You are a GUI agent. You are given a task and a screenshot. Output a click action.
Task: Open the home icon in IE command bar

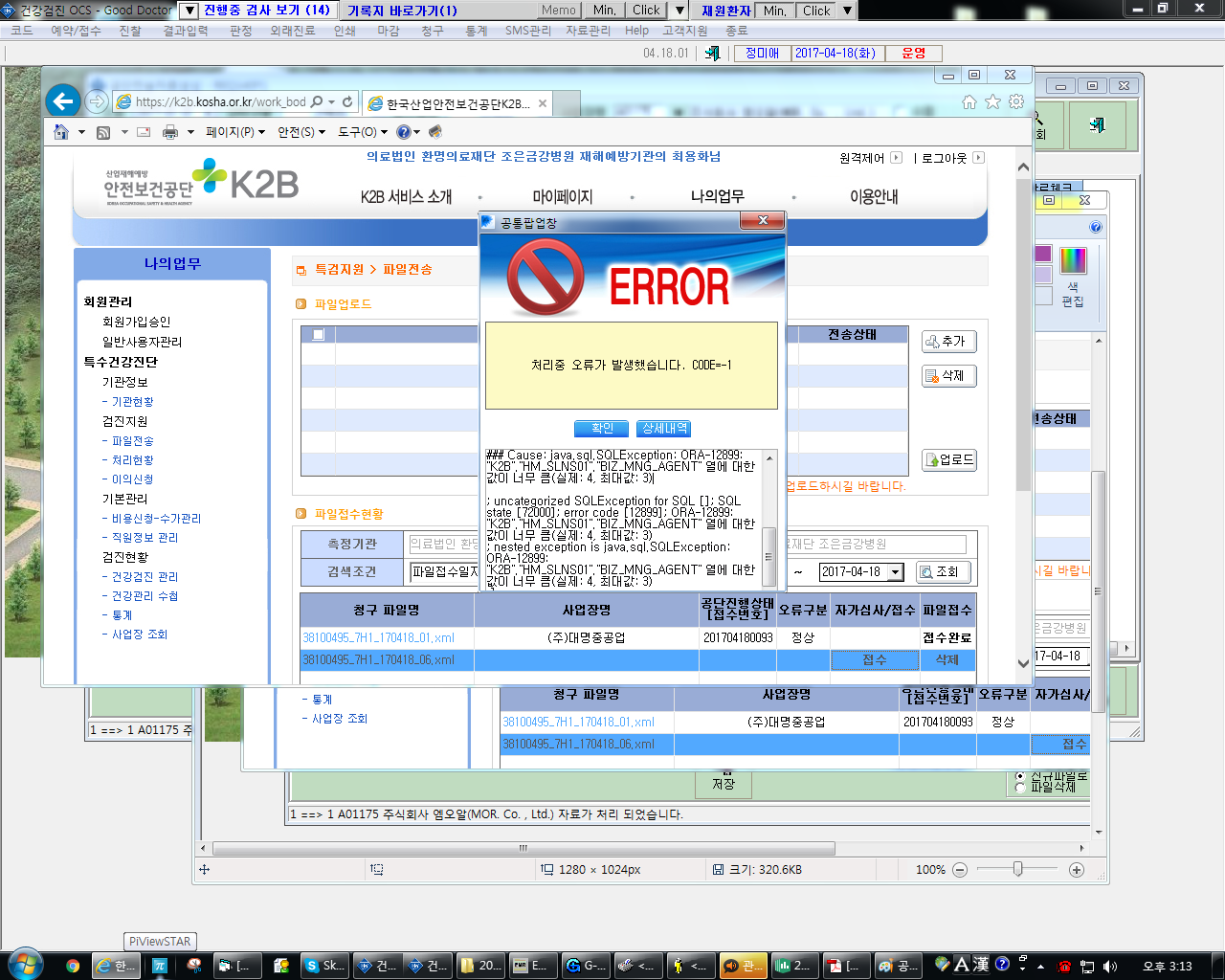61,132
